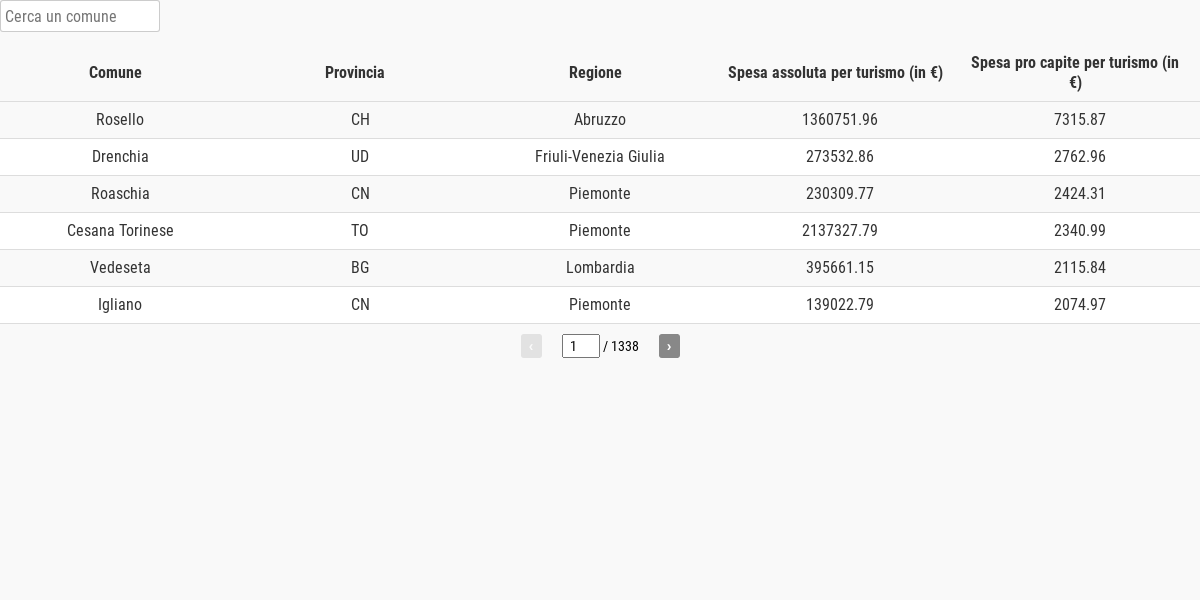Sort by Spesa assoluta per turismo header

pyautogui.click(x=835, y=72)
